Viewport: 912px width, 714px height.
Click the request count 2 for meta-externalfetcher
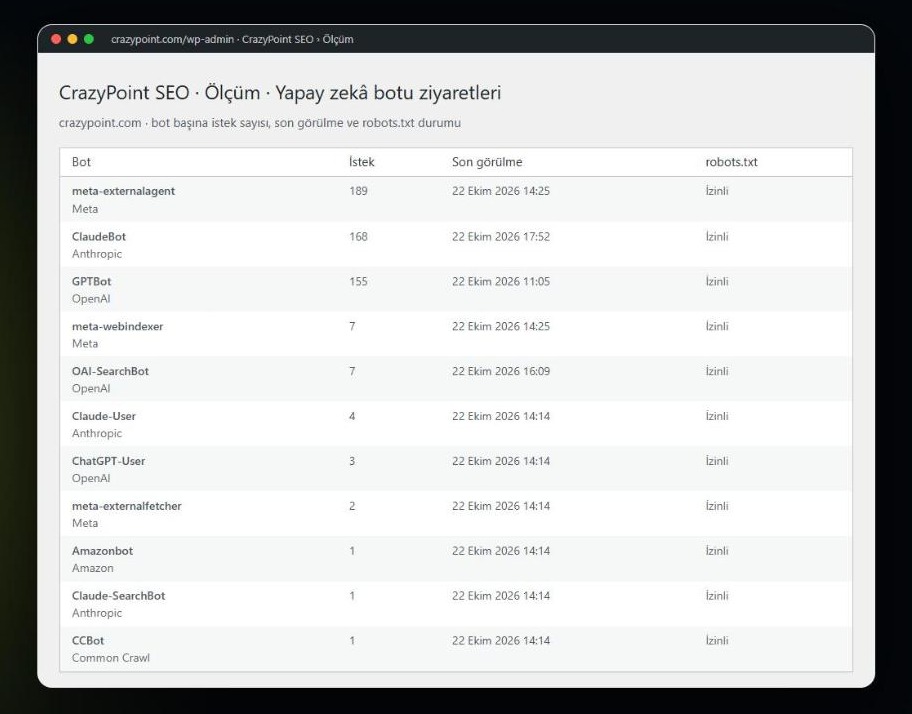pos(352,506)
